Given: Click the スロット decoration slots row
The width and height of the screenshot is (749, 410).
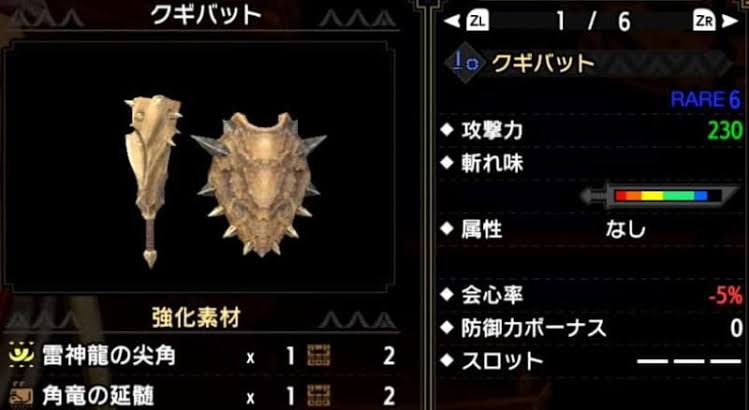Looking at the screenshot, I should [591, 361].
